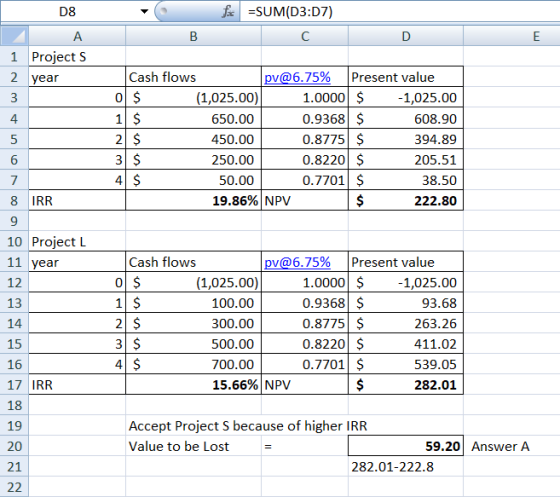Select the Project S title cell
This screenshot has width=560, height=497.
click(77, 56)
